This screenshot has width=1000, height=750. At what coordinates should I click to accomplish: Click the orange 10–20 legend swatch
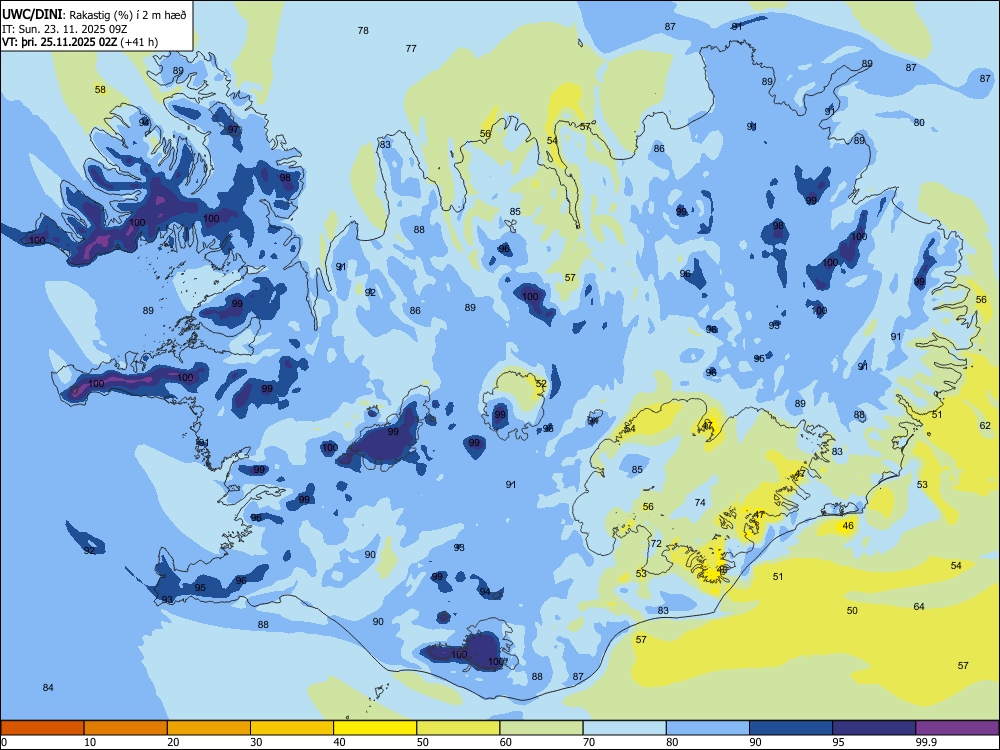pos(126,728)
